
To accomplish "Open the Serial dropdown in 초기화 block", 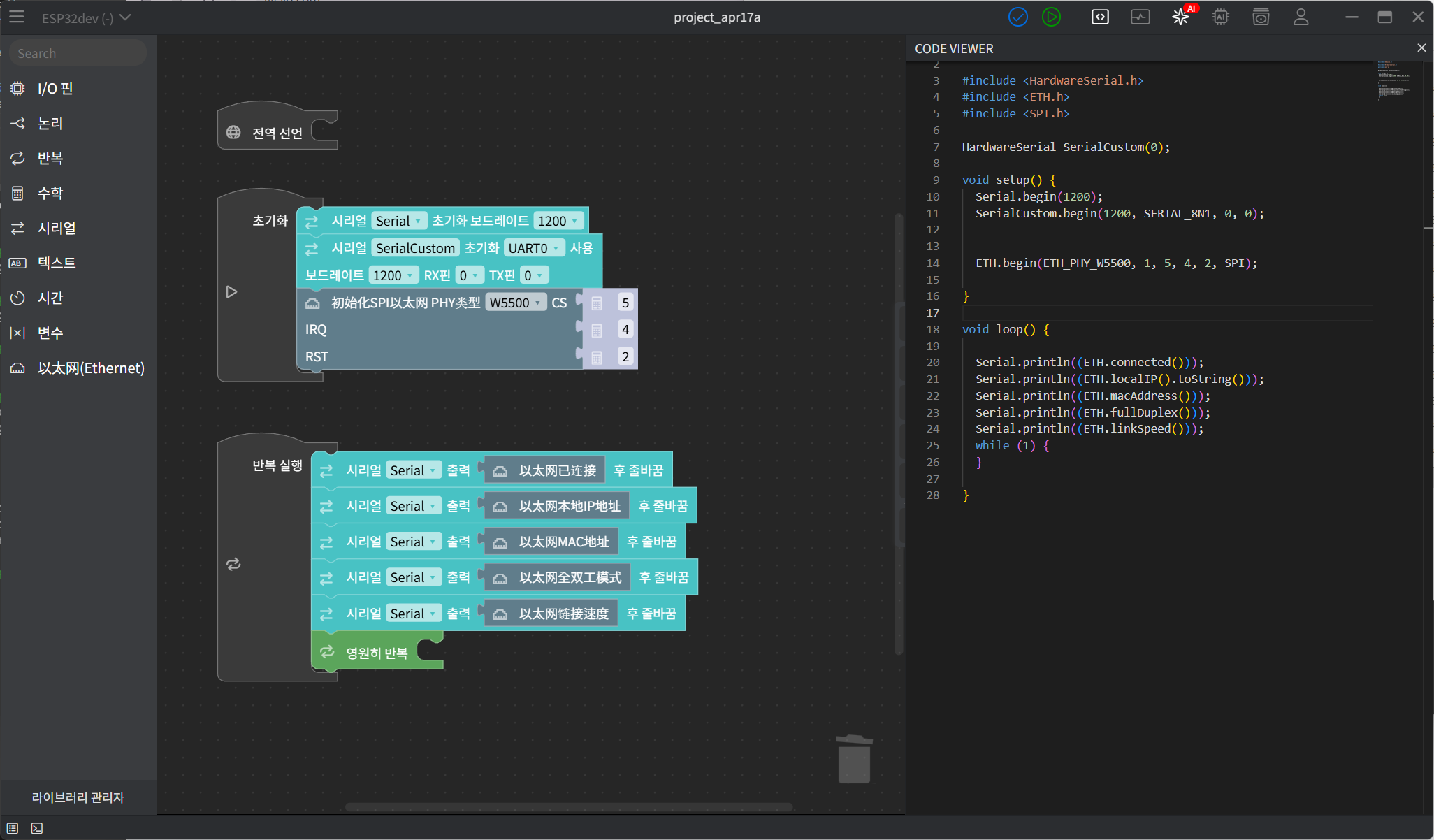I will [398, 221].
